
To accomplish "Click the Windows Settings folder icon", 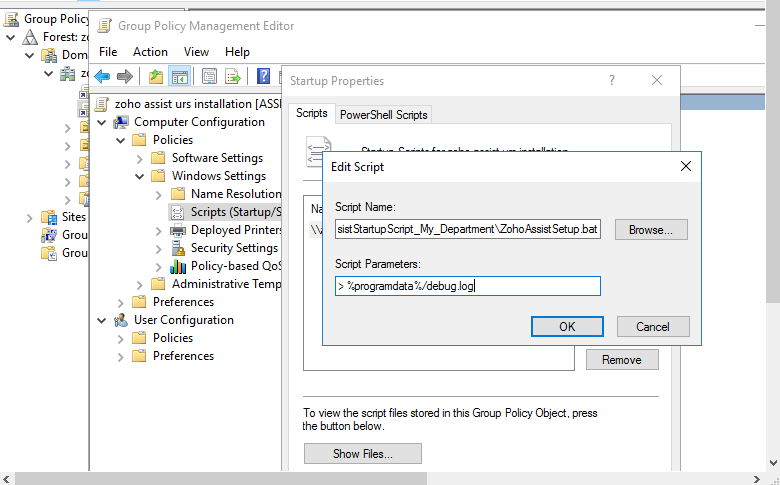I will click(x=158, y=176).
